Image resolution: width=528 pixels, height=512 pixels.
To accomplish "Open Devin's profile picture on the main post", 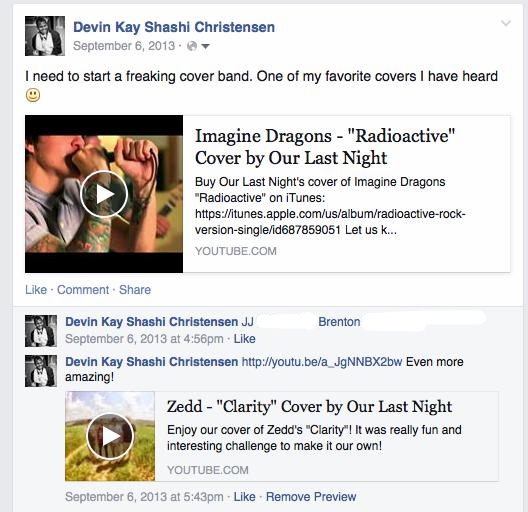I will pos(45,36).
